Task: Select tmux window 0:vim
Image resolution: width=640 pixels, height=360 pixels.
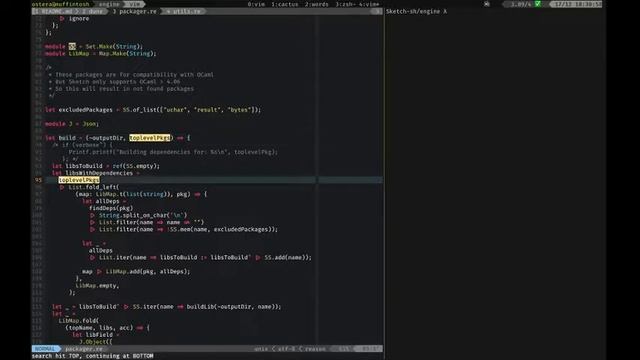Action: (x=256, y=4)
